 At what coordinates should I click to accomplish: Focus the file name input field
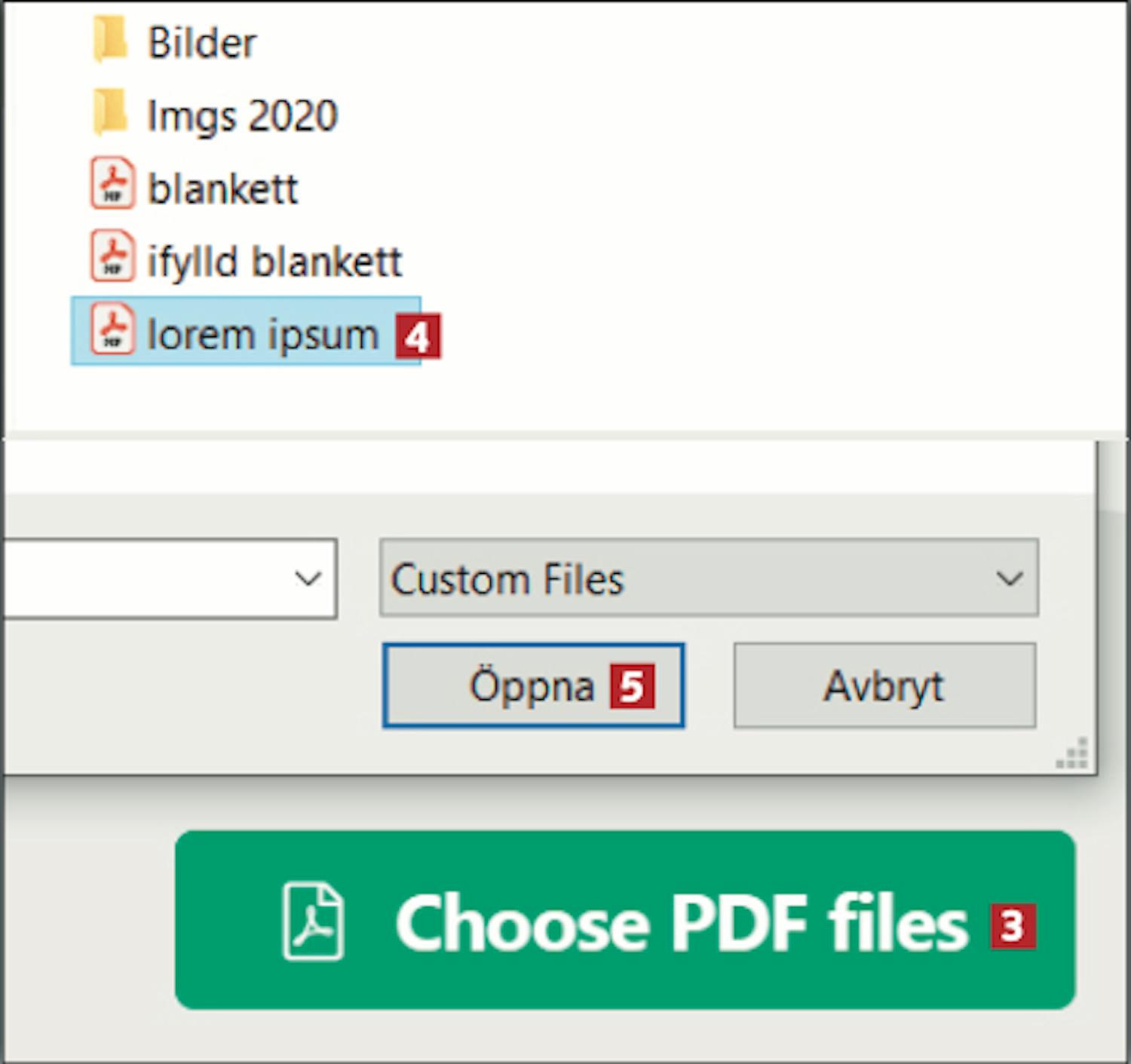pos(143,579)
